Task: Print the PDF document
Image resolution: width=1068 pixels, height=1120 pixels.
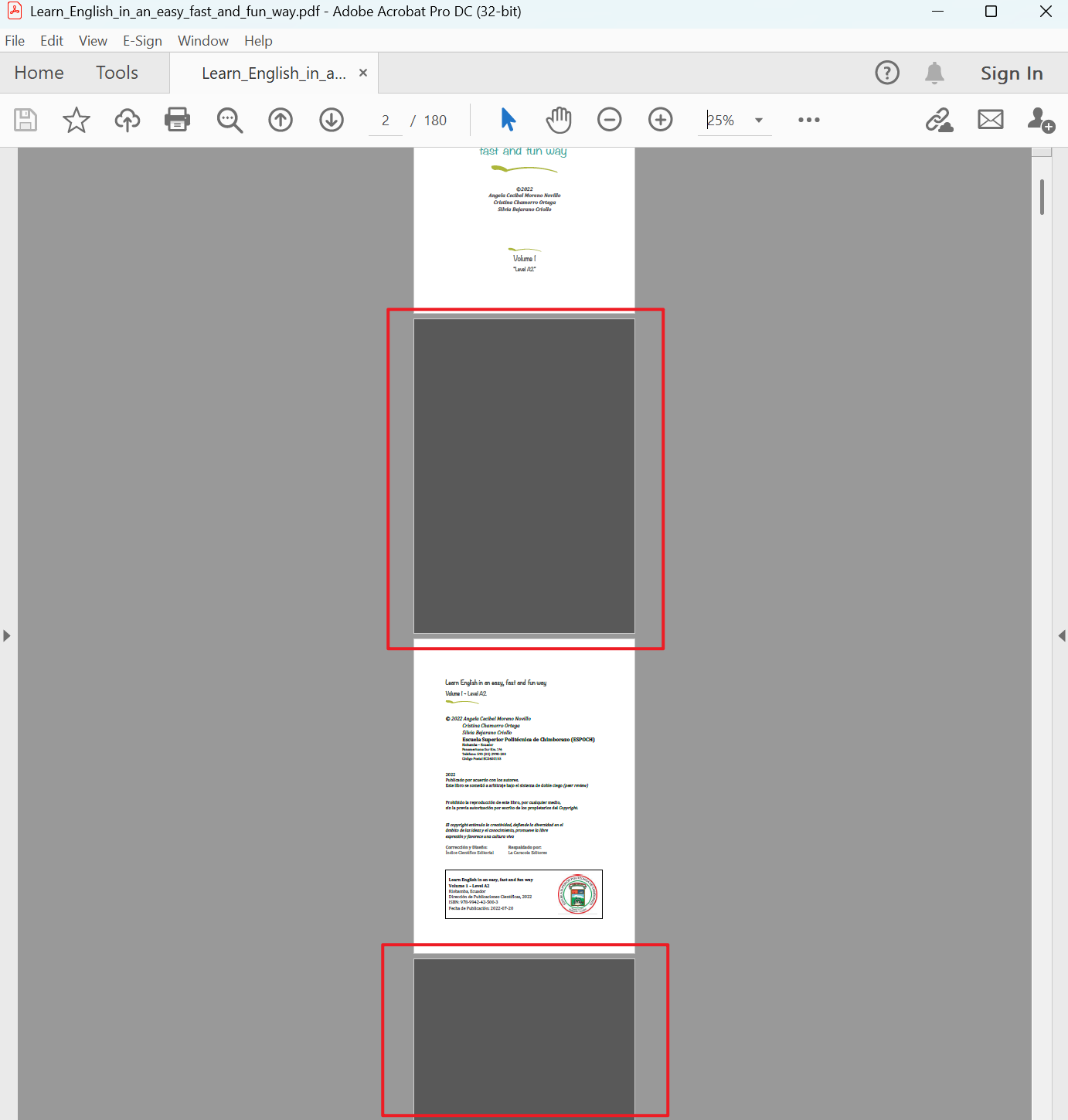Action: 177,120
